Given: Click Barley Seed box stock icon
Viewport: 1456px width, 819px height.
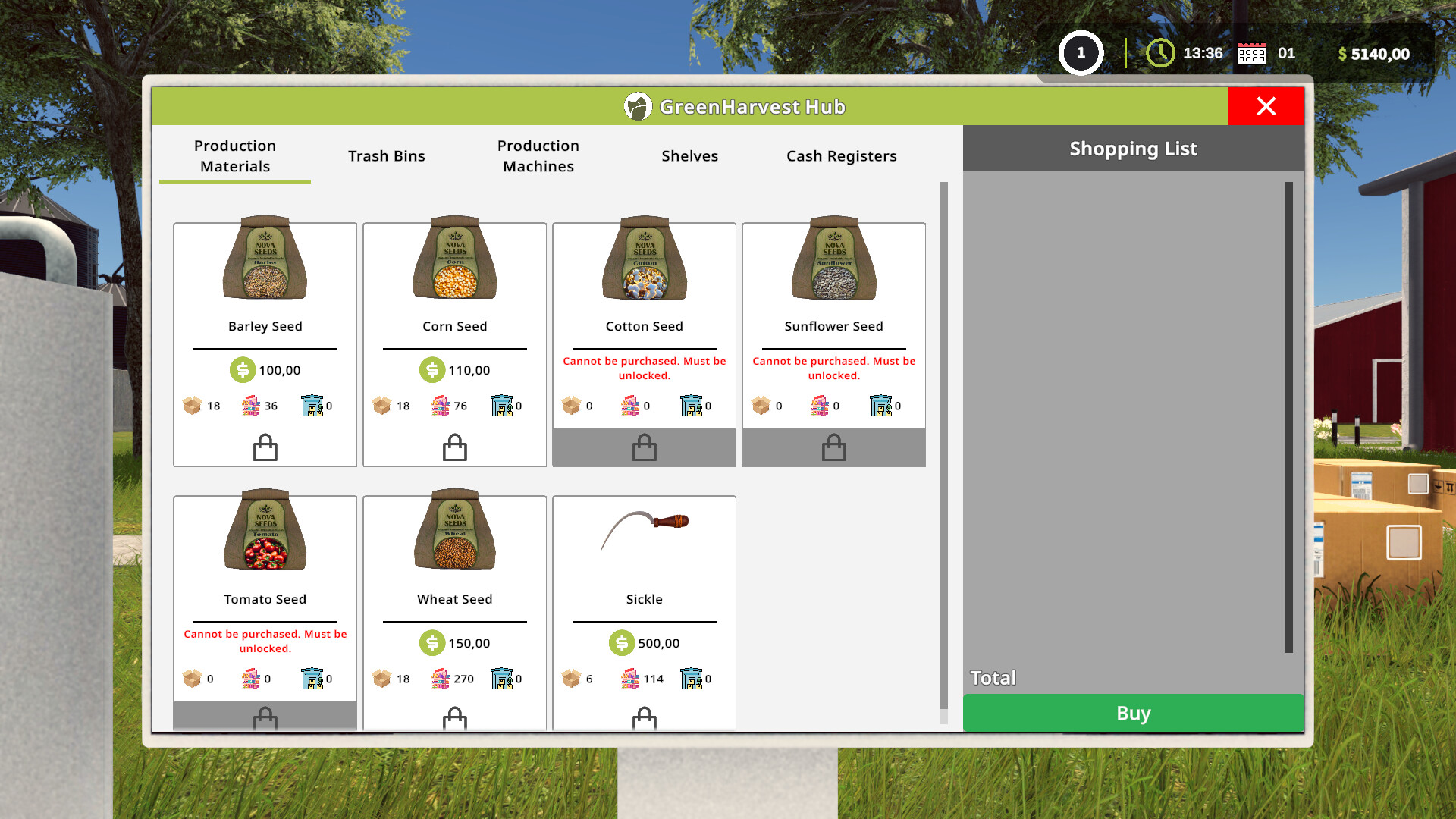Looking at the screenshot, I should (193, 406).
